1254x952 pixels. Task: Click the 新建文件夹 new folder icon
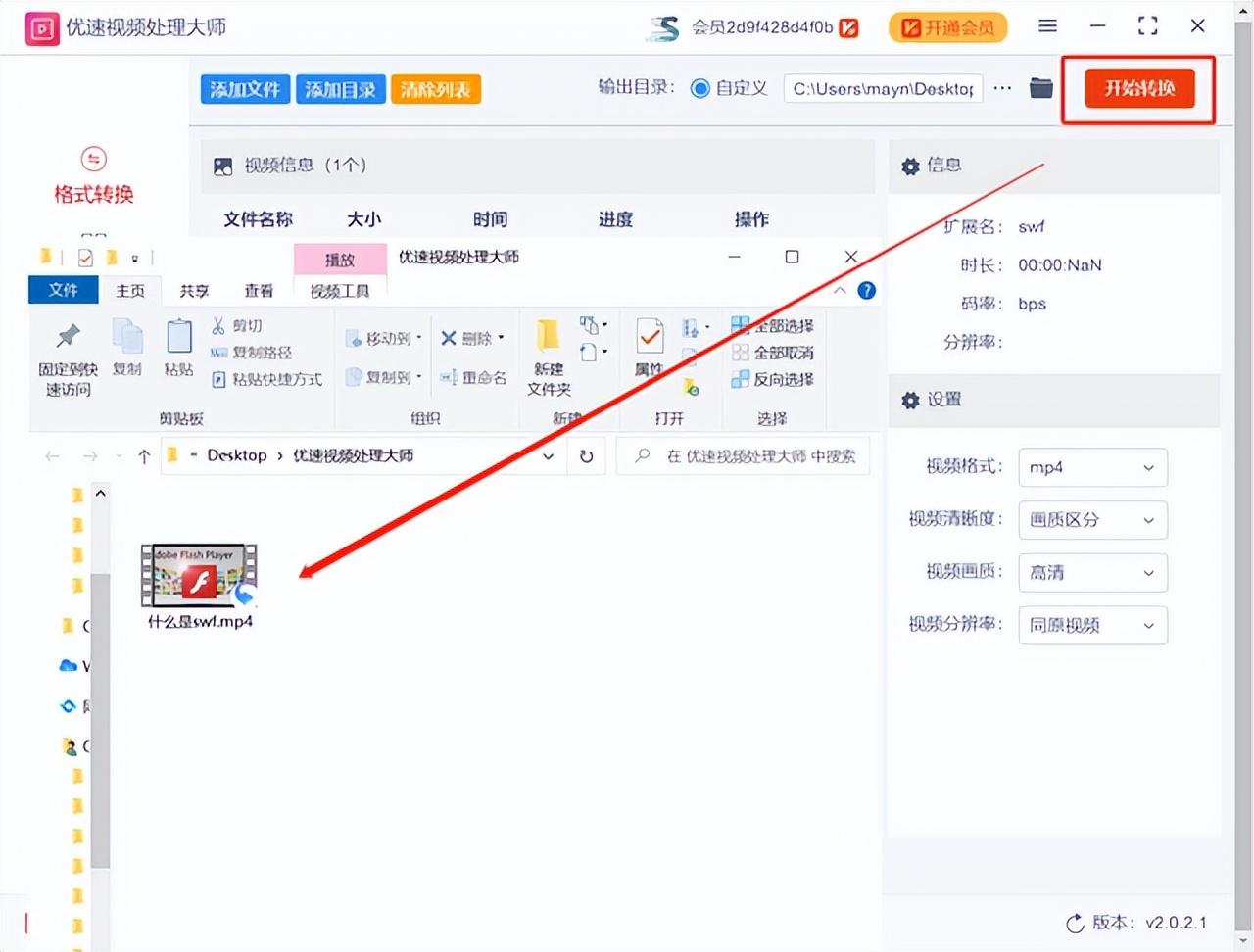[x=548, y=338]
